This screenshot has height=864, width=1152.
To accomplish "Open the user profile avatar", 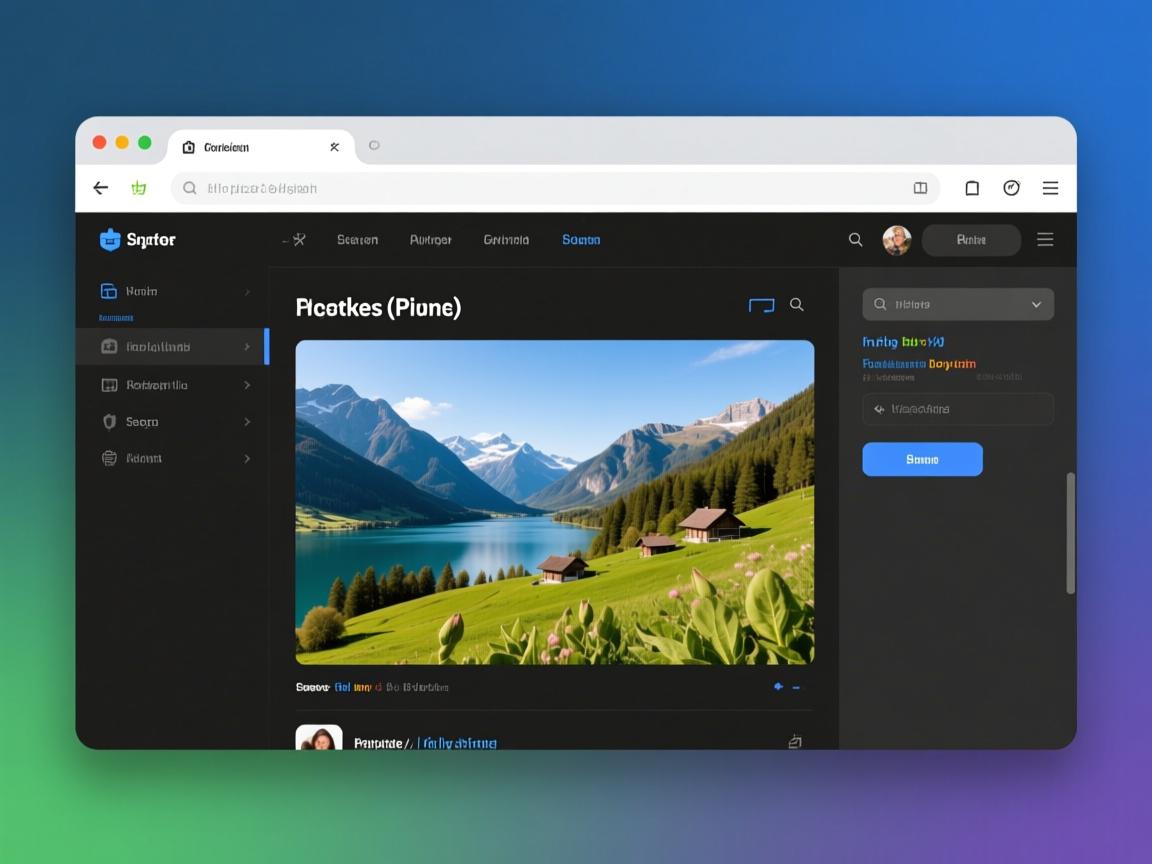I will pos(896,240).
